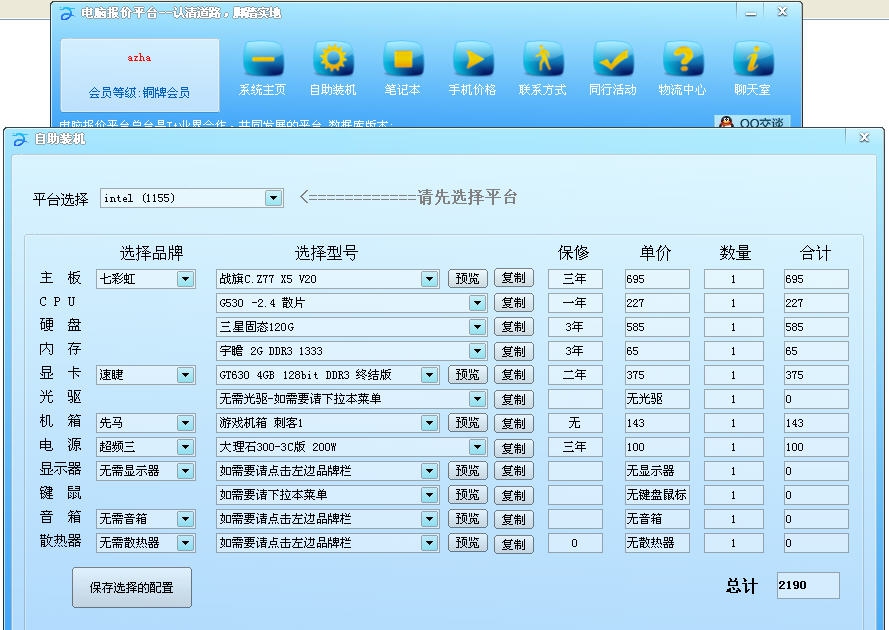
Task: Expand the 显卡 model dropdown GT630 4GB
Action: pyautogui.click(x=429, y=375)
